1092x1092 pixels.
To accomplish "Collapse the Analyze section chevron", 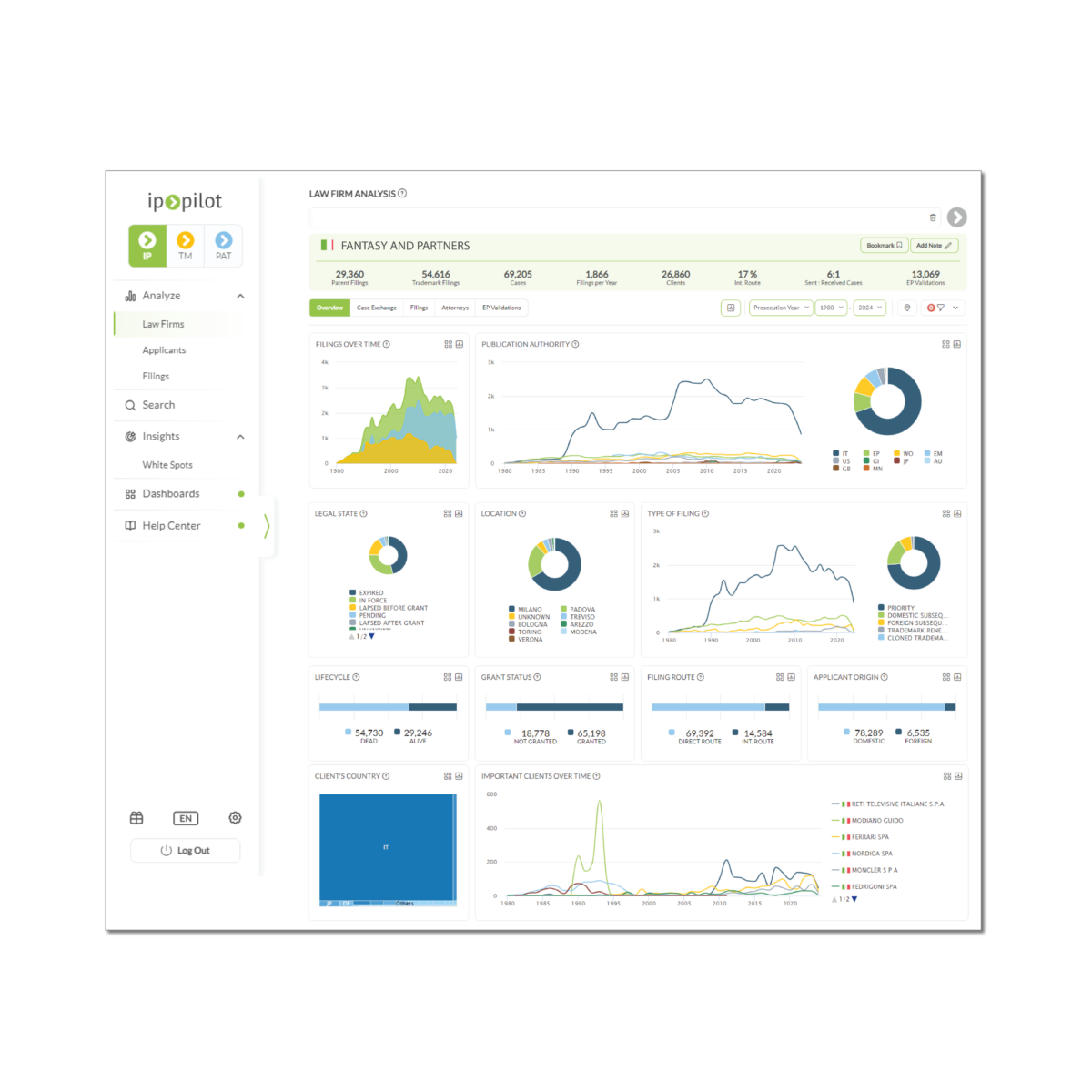I will tap(240, 296).
